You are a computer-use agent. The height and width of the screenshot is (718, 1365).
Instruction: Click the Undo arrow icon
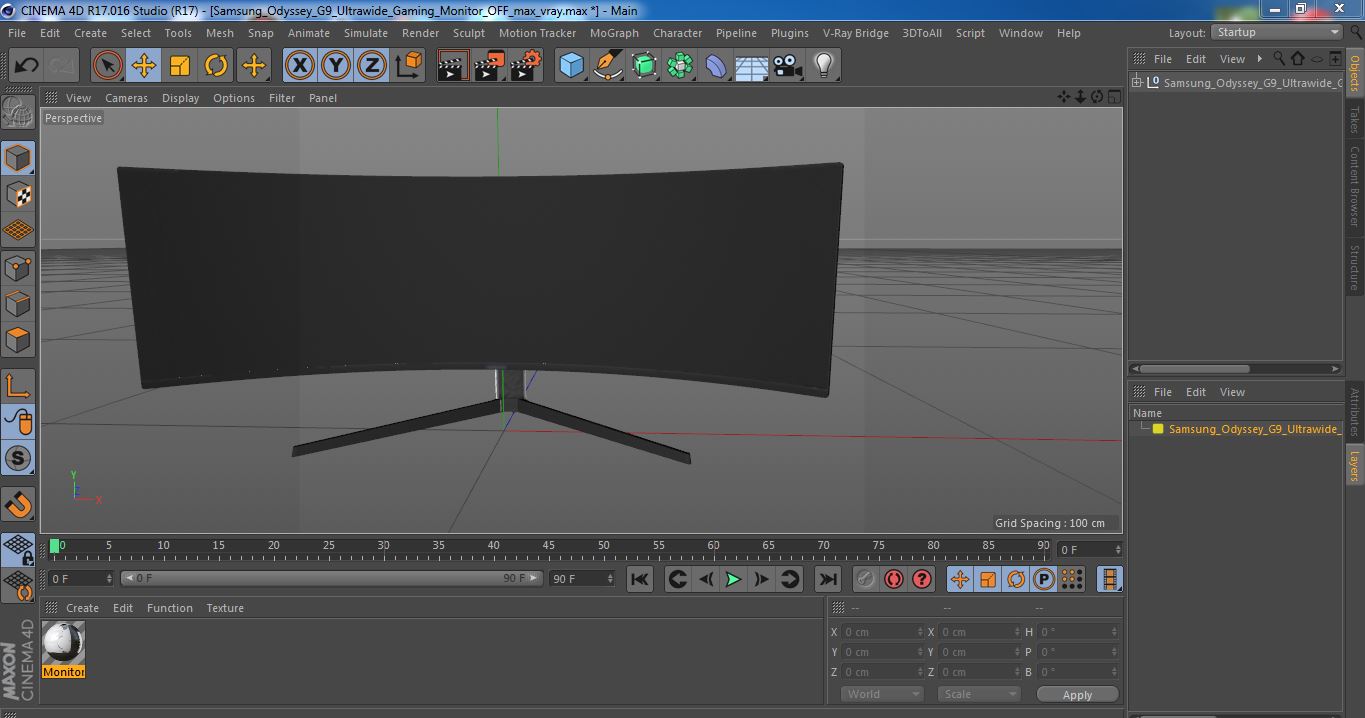26,66
